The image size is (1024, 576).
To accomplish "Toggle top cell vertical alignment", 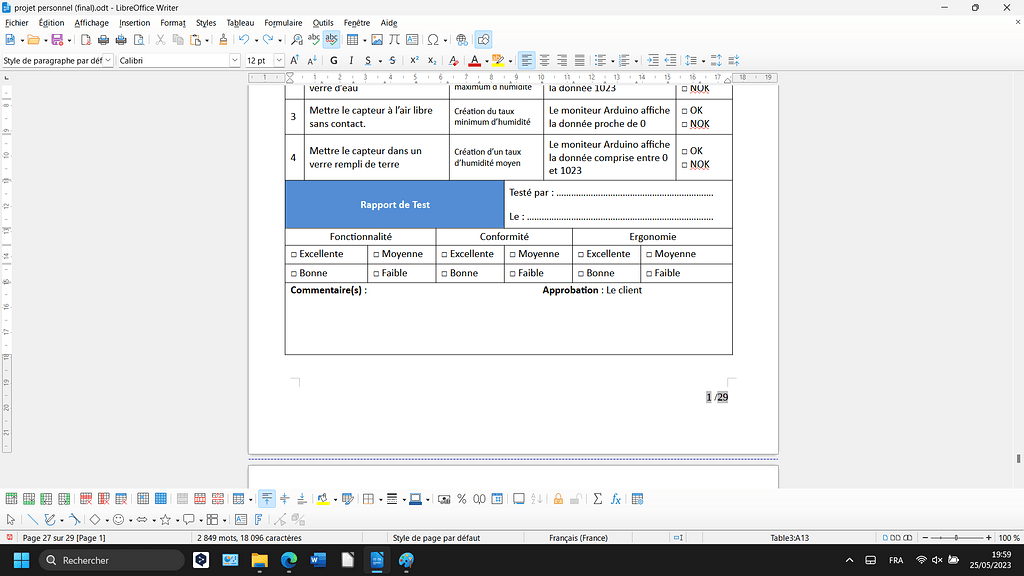I will point(266,499).
